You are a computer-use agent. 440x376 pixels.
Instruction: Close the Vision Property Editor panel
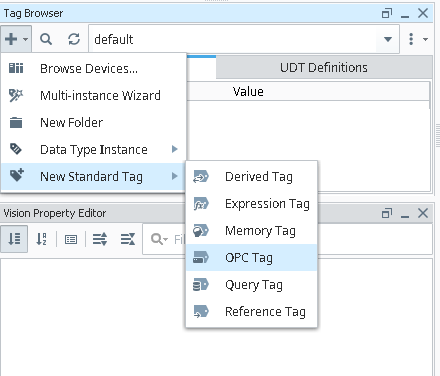pos(423,213)
